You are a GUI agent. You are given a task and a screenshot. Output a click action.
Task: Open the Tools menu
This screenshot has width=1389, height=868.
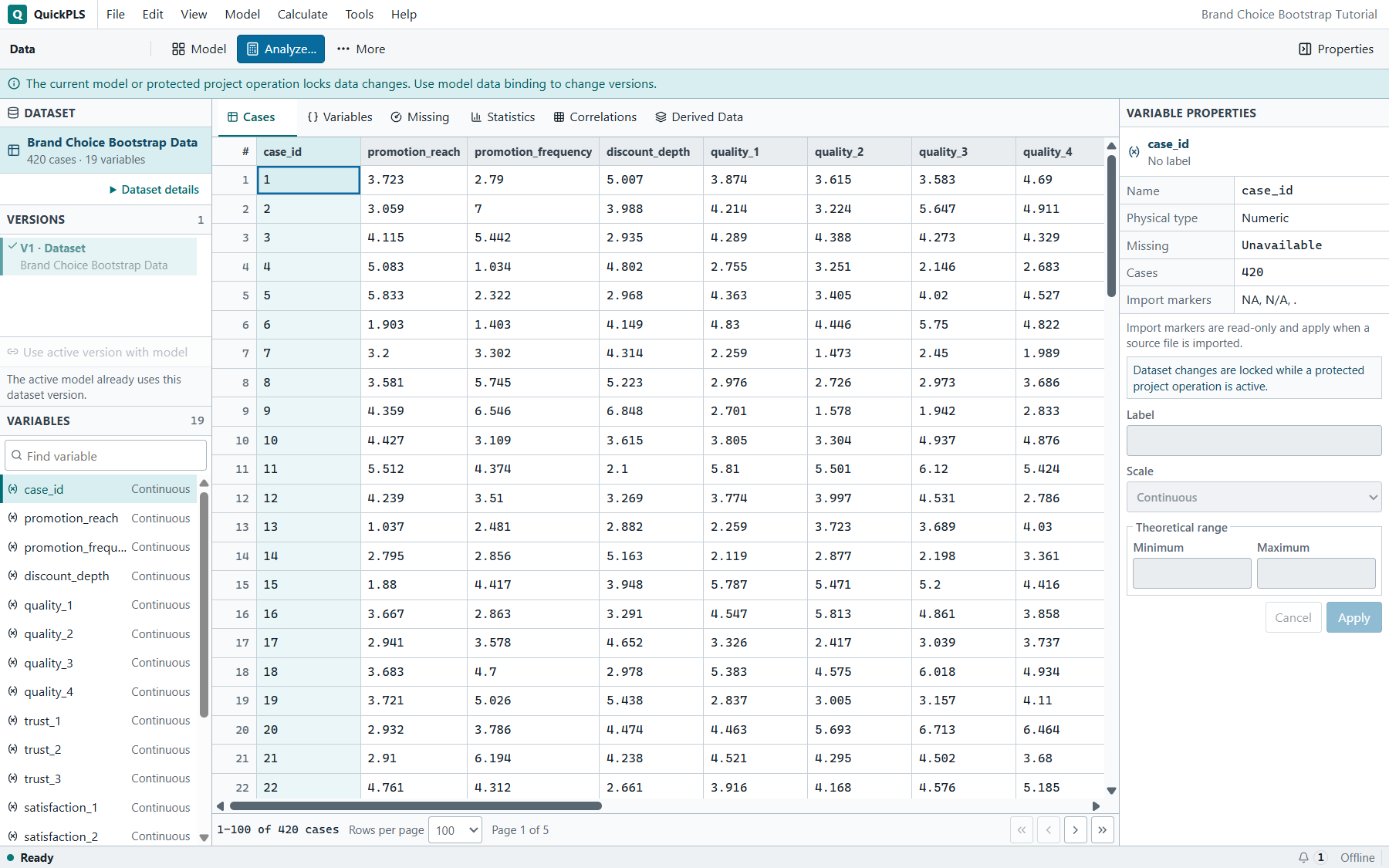click(x=360, y=14)
